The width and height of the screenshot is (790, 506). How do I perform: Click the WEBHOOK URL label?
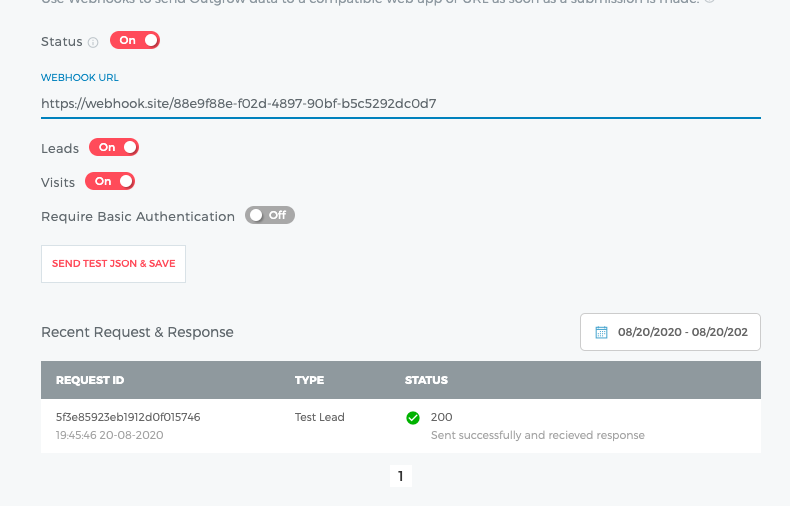click(80, 78)
